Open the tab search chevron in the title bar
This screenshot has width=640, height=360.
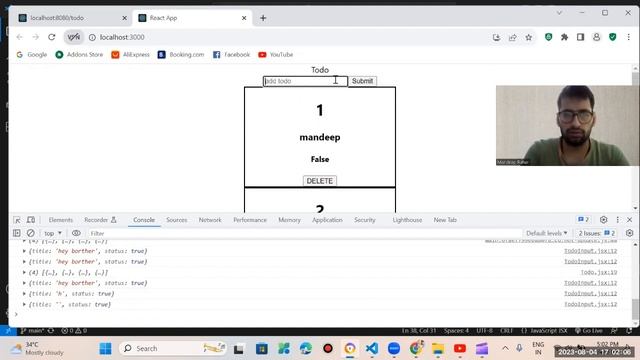[559, 13]
